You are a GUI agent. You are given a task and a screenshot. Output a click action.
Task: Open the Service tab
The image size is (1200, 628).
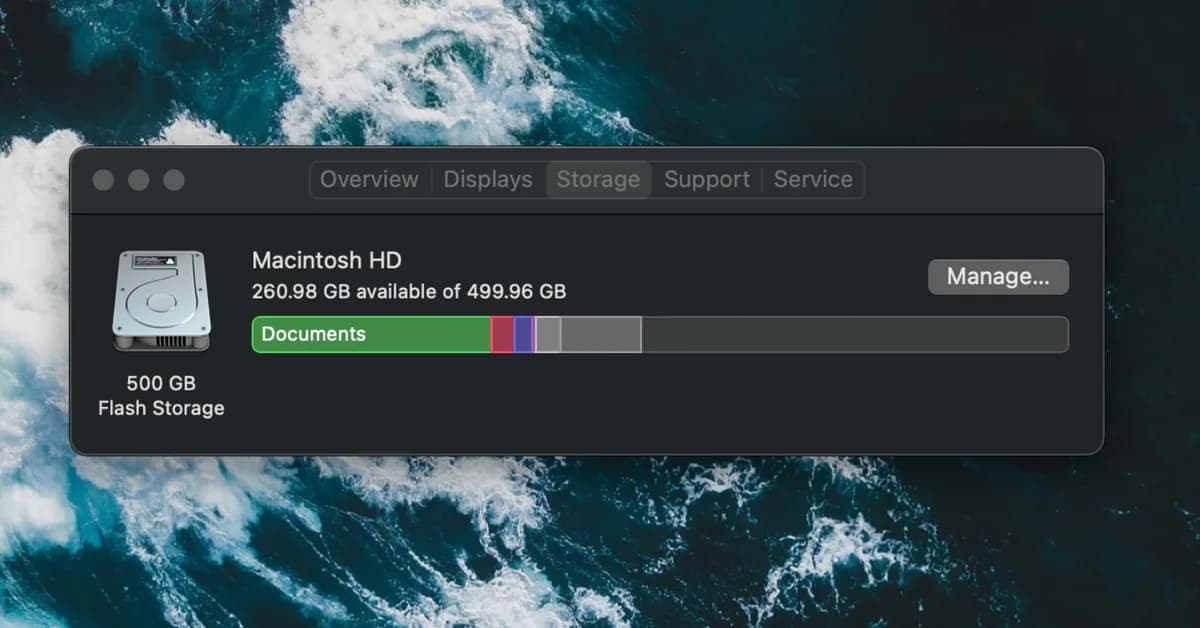(813, 180)
